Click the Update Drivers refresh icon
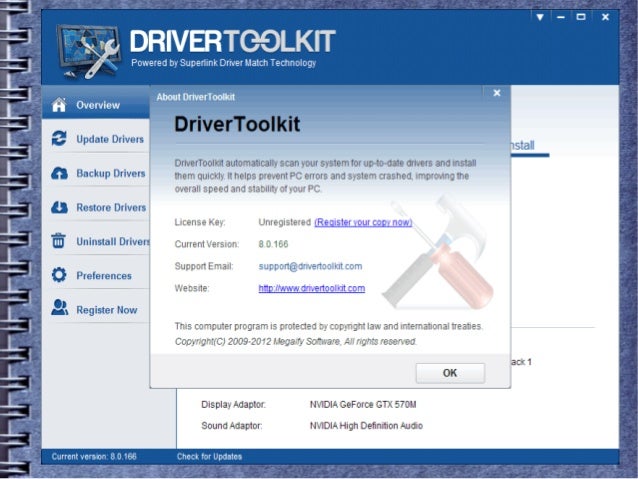The height and width of the screenshot is (479, 638). pos(59,138)
